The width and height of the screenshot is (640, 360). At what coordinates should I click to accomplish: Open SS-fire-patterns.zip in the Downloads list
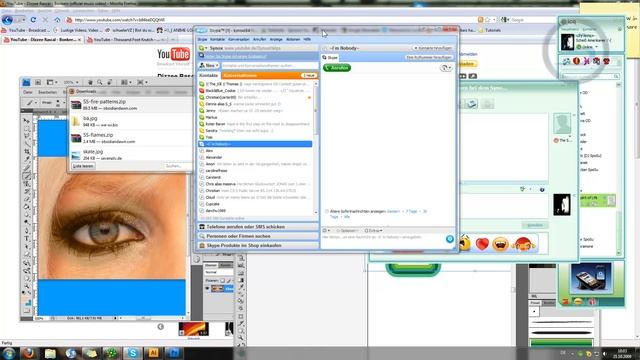[130, 104]
